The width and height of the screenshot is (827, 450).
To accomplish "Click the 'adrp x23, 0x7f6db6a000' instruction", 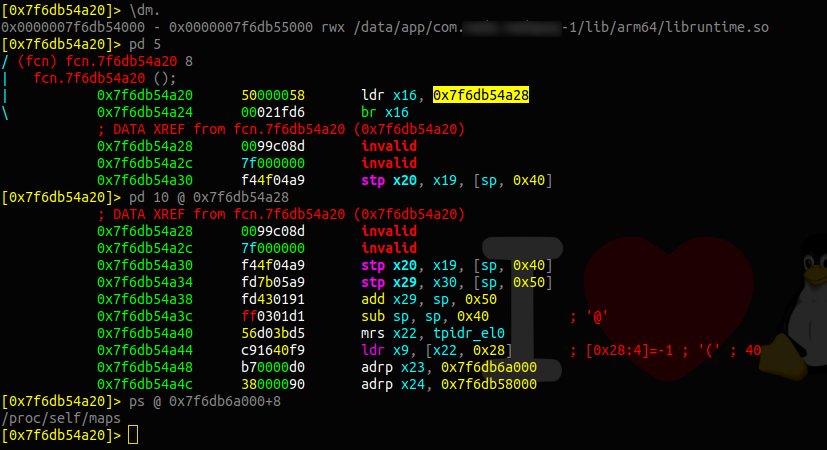I will (449, 367).
